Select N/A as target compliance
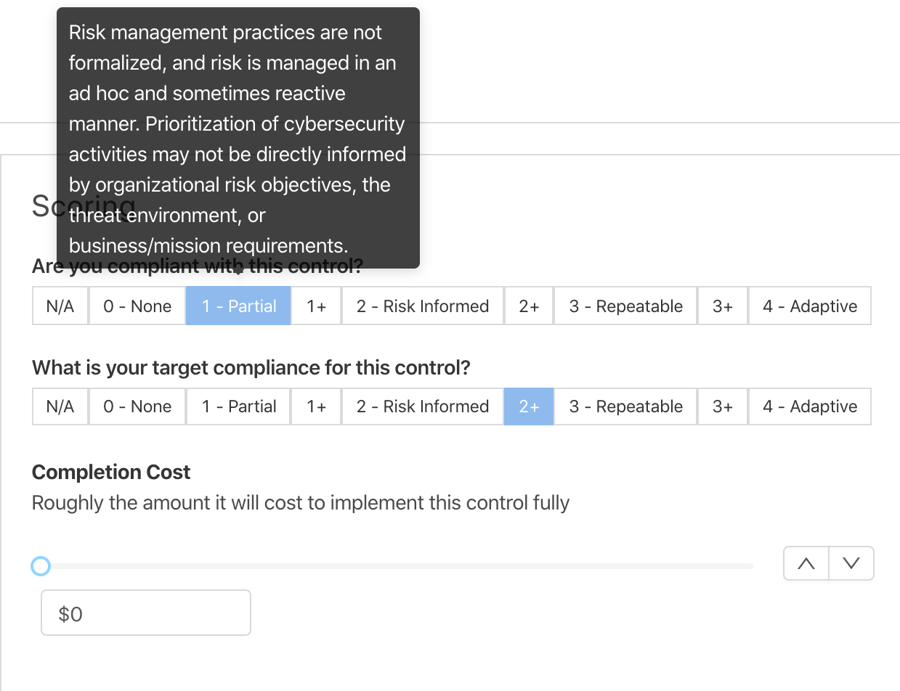 point(60,406)
